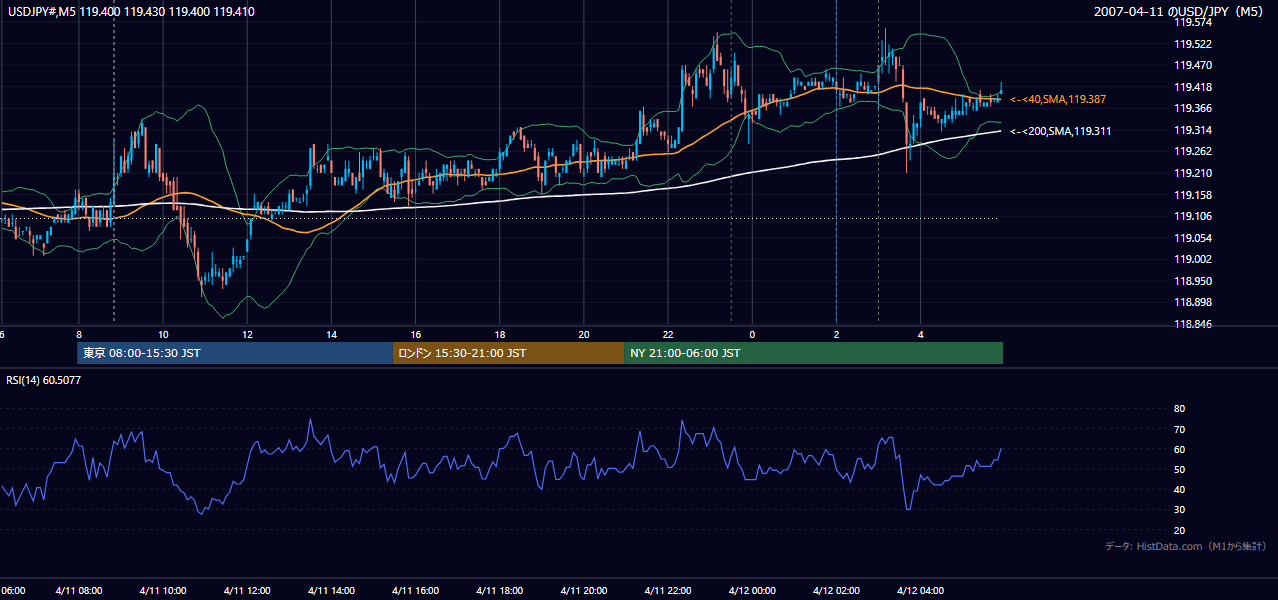Click the 4/11 16:00 time label
Screen dimensions: 1278x600
pos(415,591)
